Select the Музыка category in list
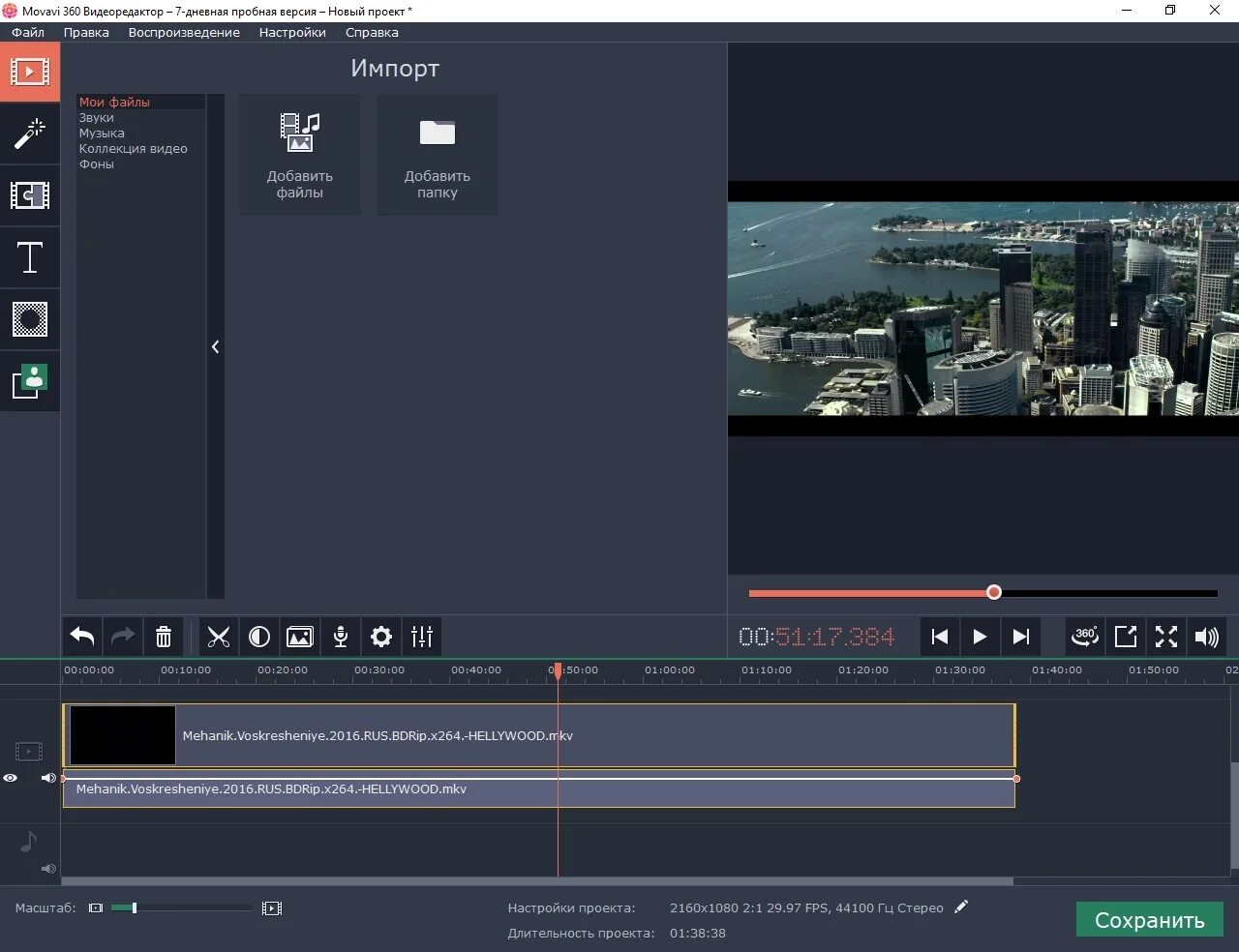Screen dimensions: 1239x952 click(x=102, y=134)
